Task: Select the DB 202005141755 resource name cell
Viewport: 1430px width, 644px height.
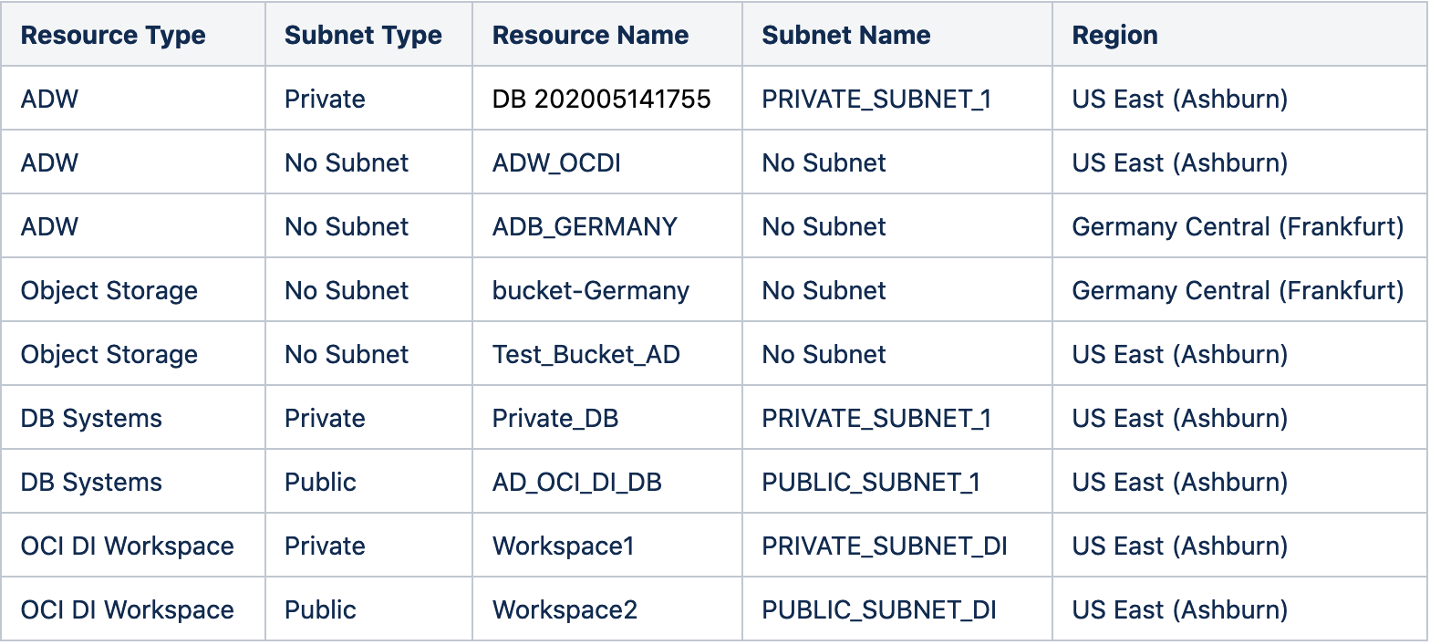Action: (601, 99)
